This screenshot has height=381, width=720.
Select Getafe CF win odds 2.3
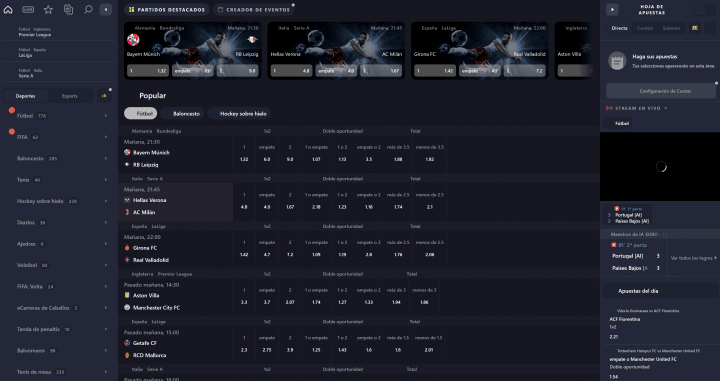coord(244,350)
